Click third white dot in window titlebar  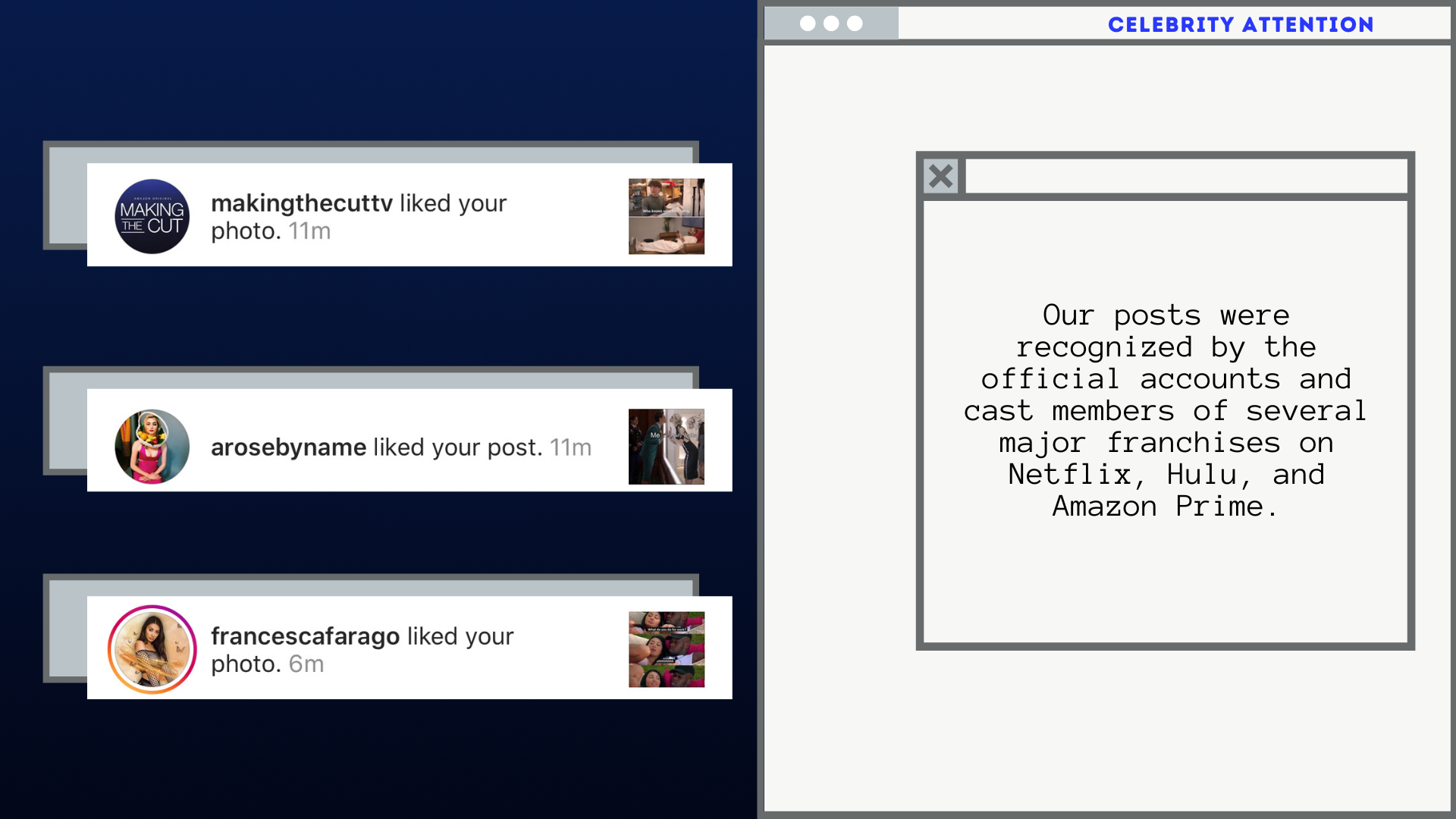[855, 24]
